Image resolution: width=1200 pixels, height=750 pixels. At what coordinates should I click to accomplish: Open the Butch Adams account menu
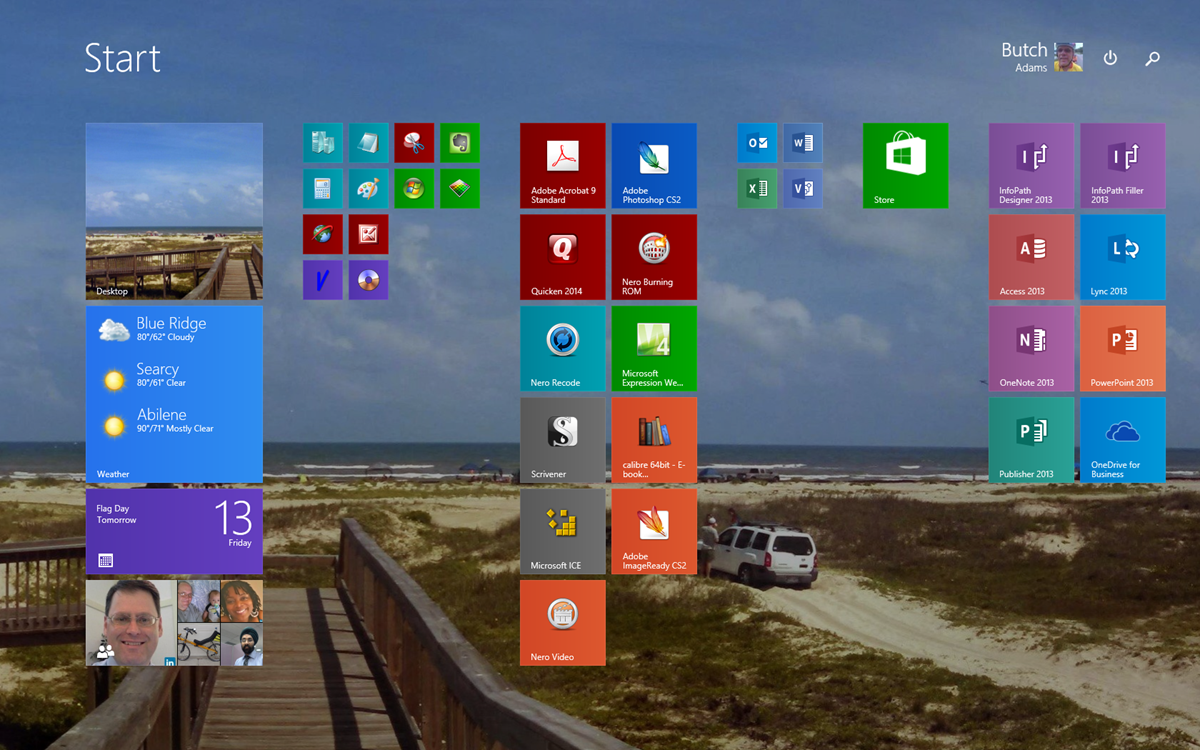1042,57
